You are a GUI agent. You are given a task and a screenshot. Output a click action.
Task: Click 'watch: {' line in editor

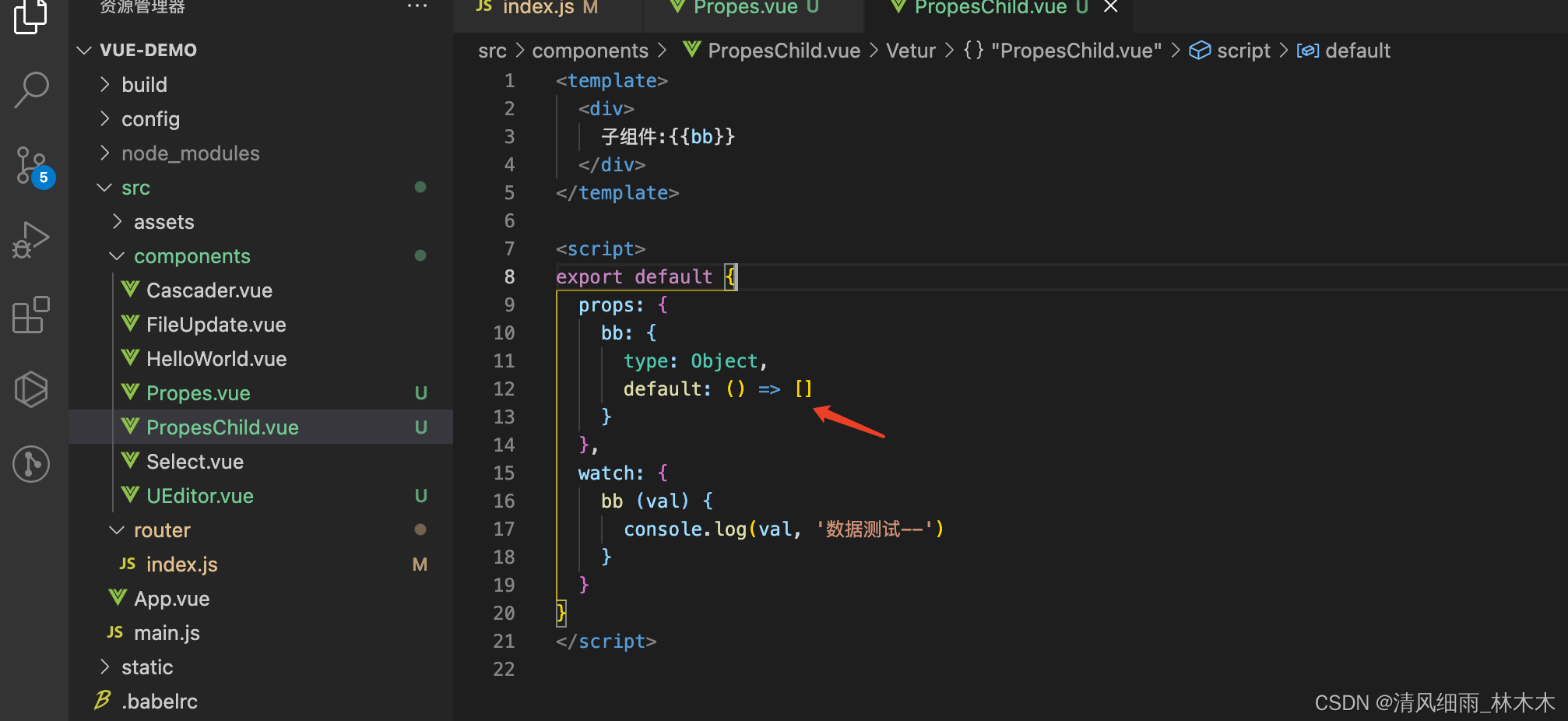[623, 473]
